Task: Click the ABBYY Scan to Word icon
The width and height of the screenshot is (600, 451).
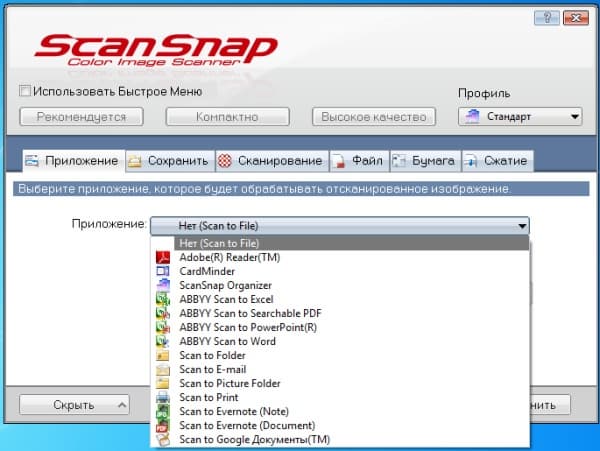Action: pos(163,341)
